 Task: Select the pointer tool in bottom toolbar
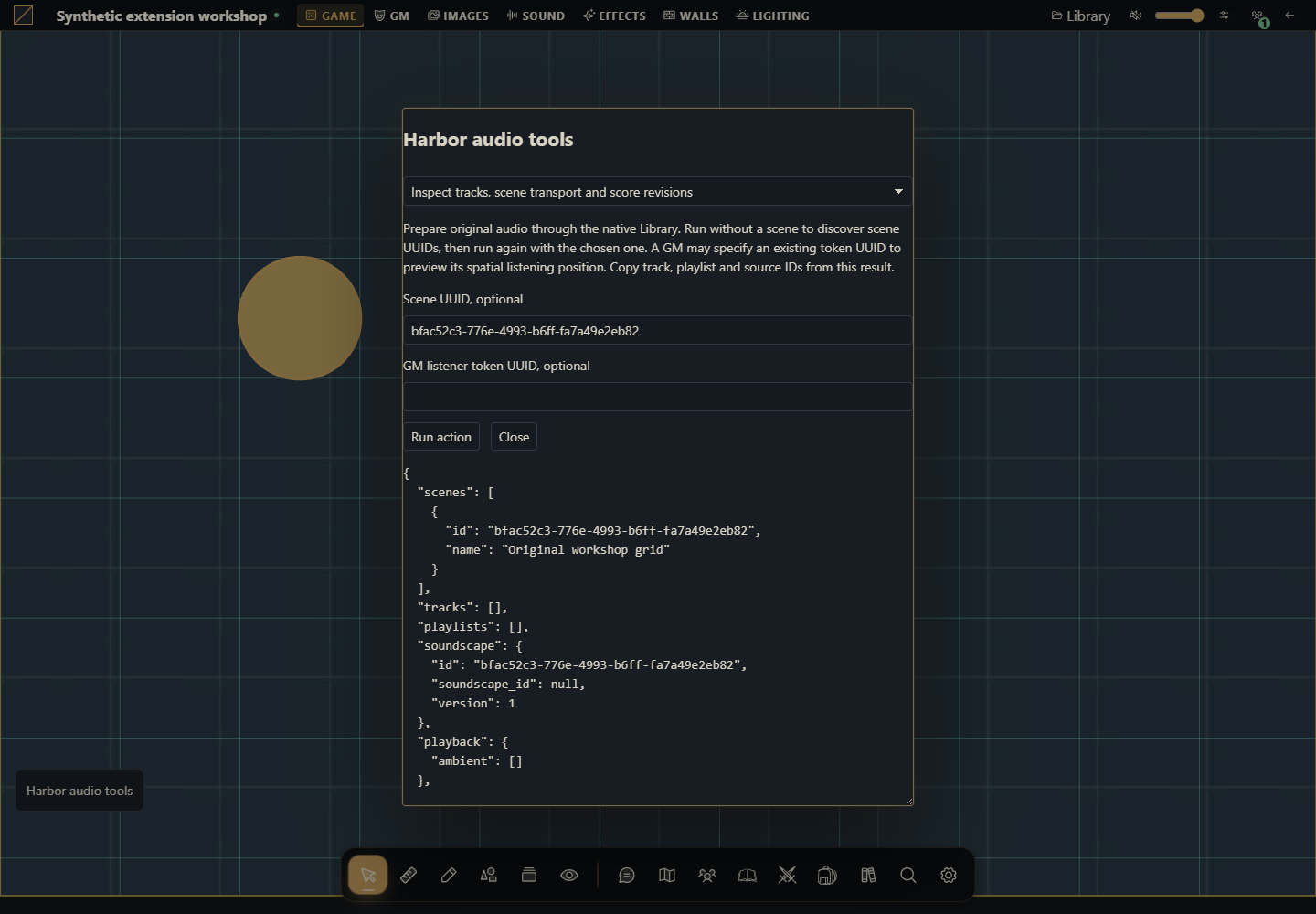pos(367,875)
